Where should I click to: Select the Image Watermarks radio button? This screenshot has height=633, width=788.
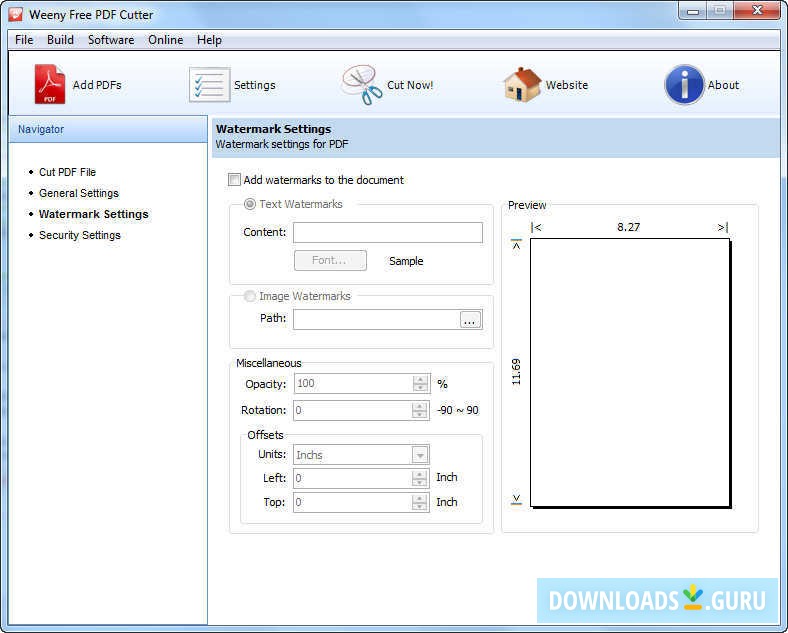pyautogui.click(x=250, y=296)
